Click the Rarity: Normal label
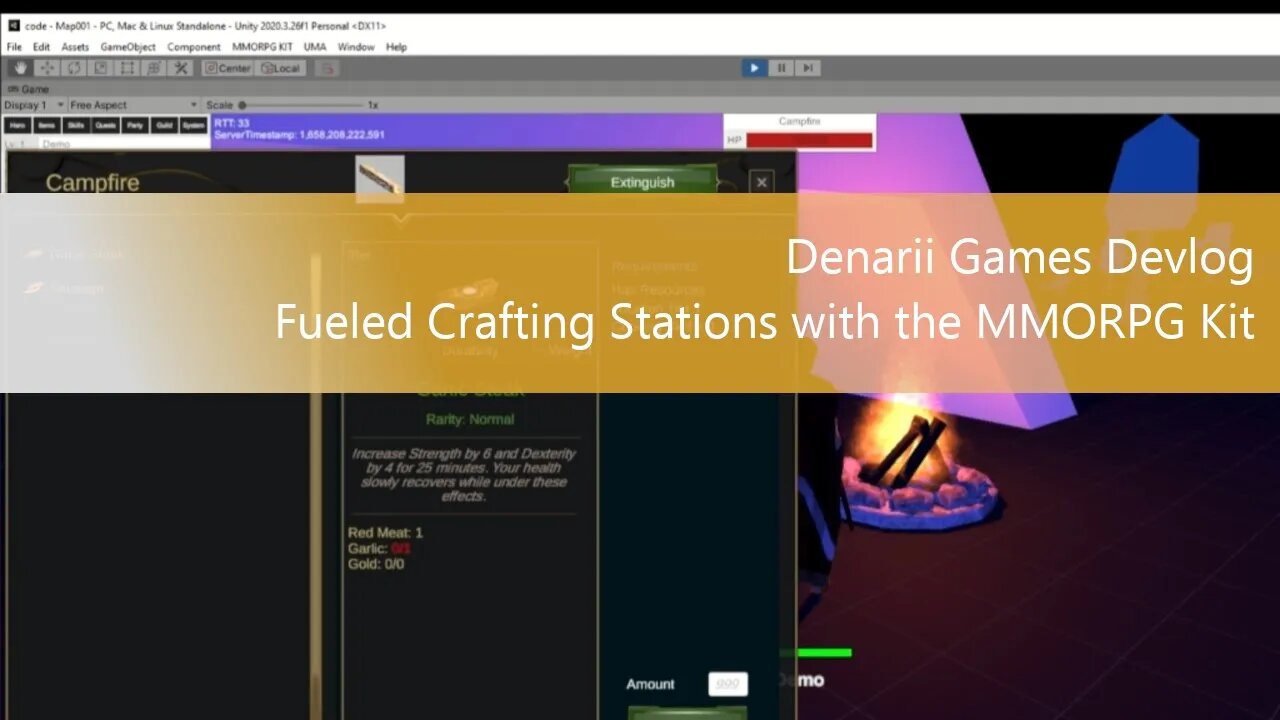The width and height of the screenshot is (1280, 720). [x=470, y=419]
